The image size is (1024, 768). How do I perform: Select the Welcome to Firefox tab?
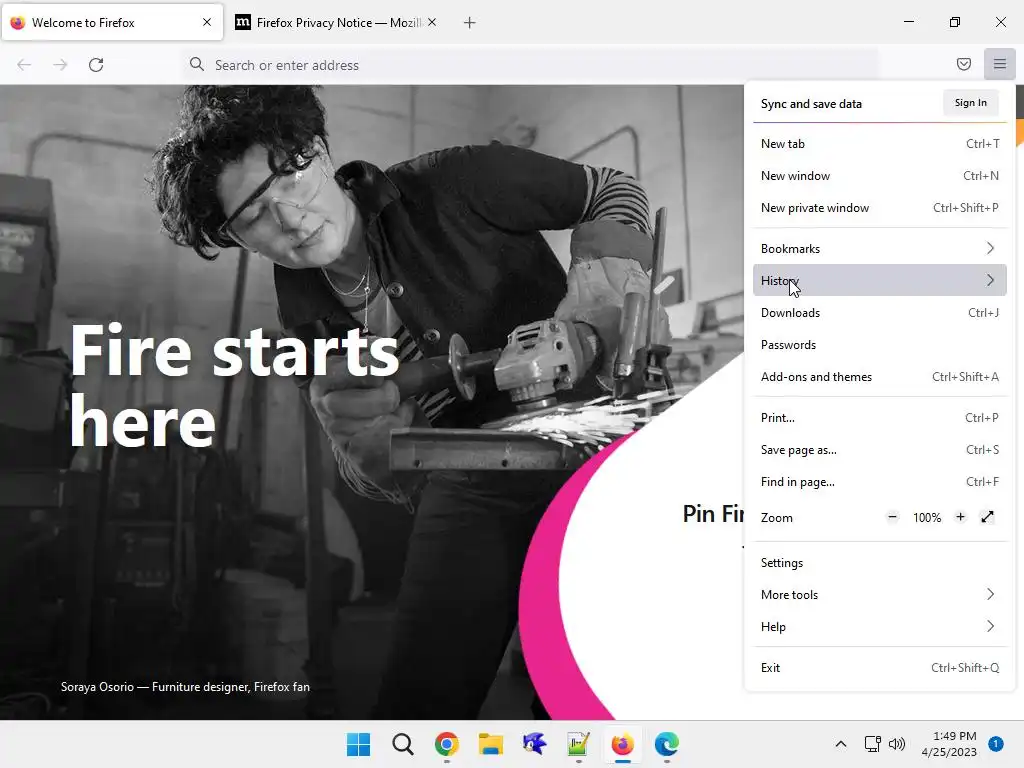[112, 23]
